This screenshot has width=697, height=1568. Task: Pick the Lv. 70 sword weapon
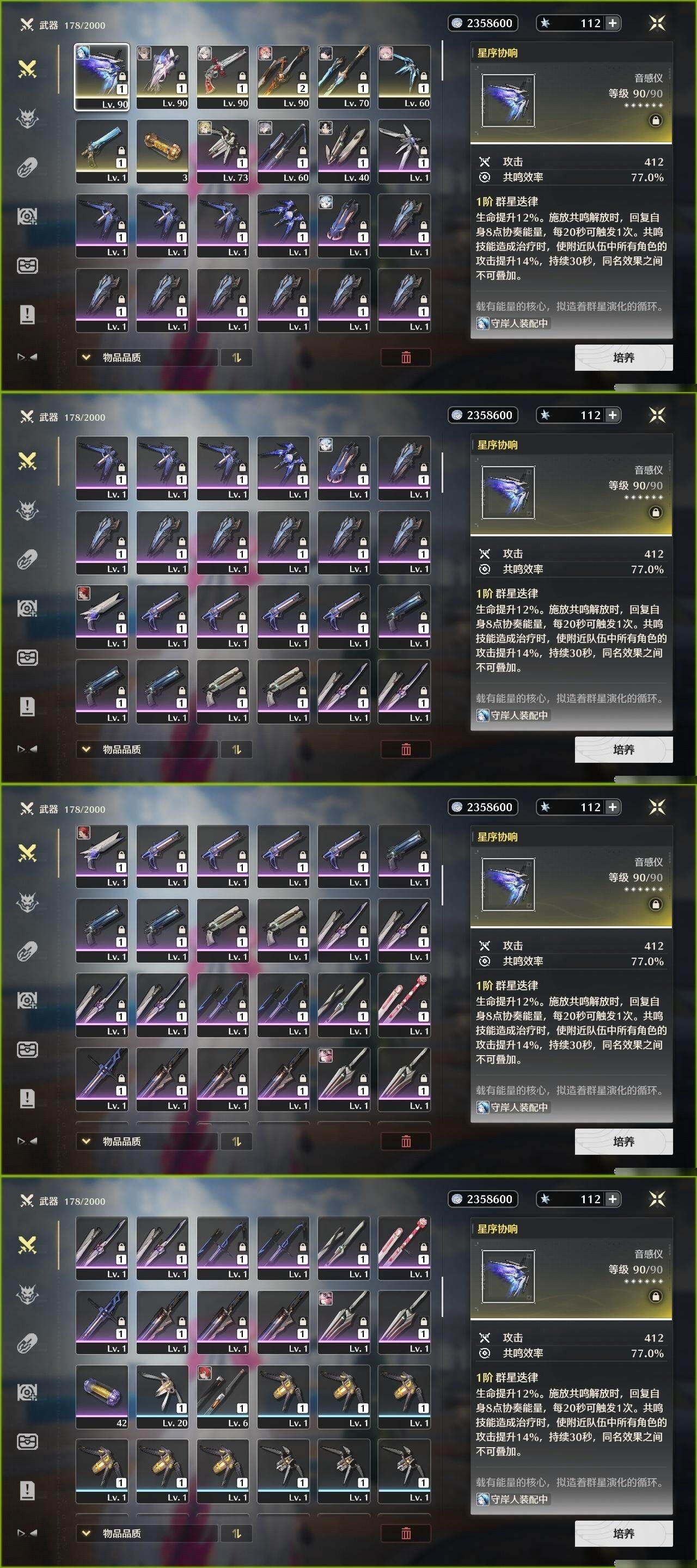coord(344,77)
